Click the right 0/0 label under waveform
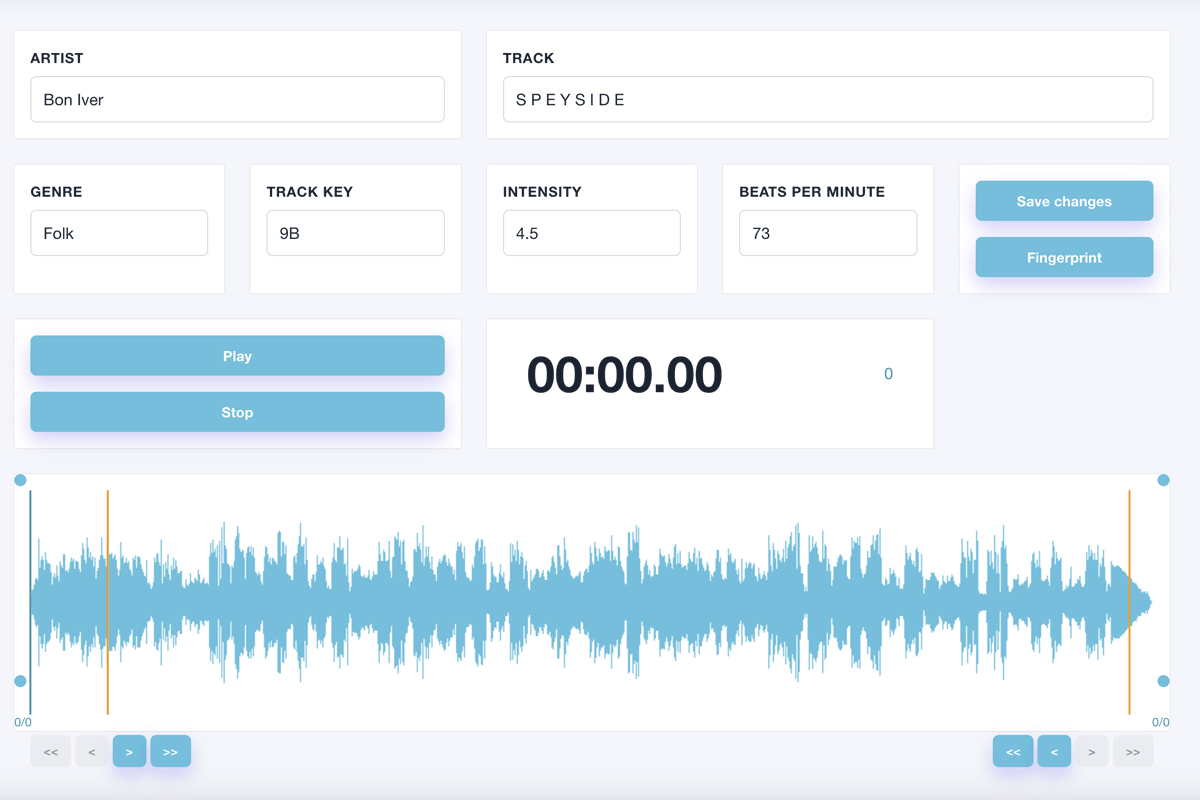This screenshot has height=800, width=1200. coord(1161,722)
